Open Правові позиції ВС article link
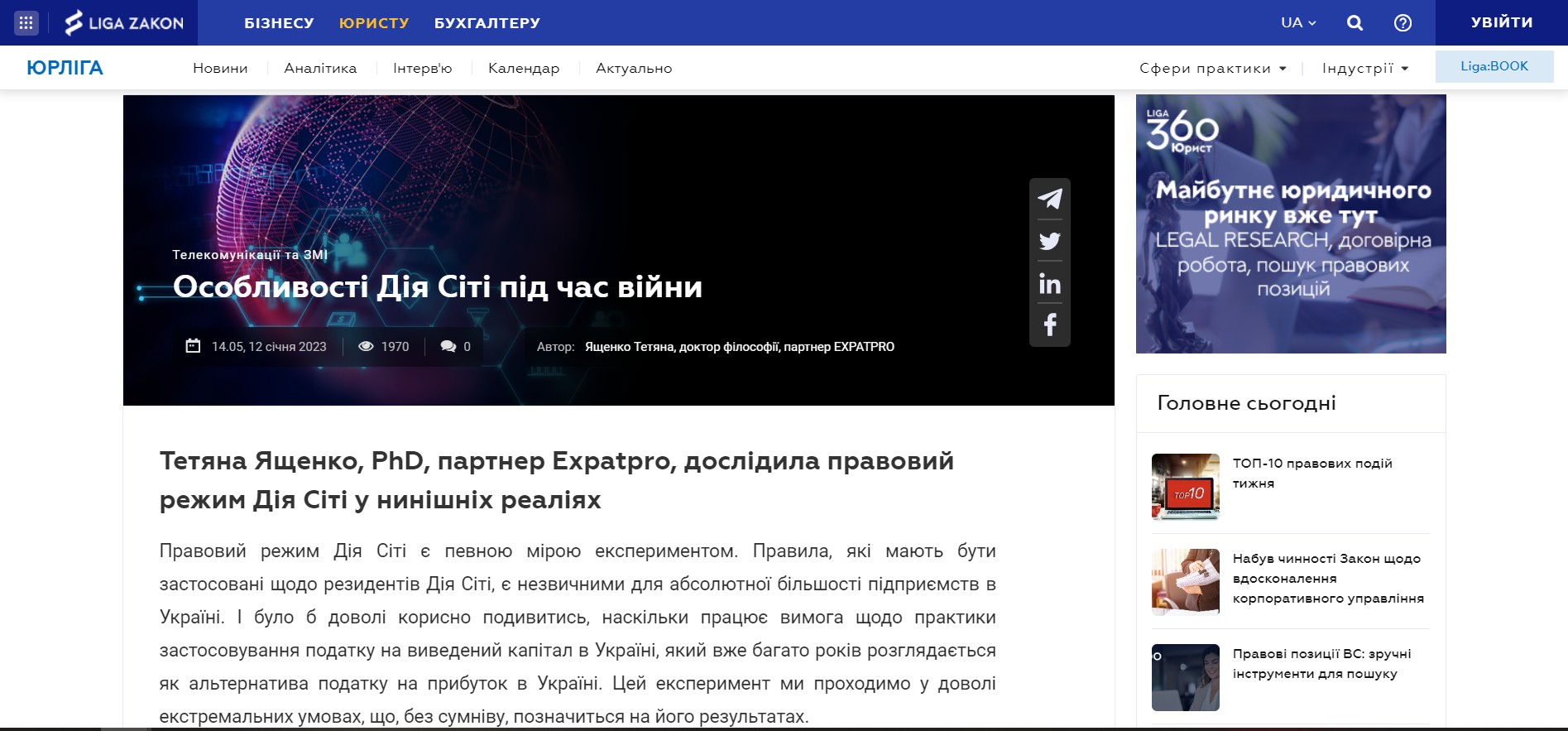Viewport: 1568px width, 731px height. click(x=1321, y=664)
